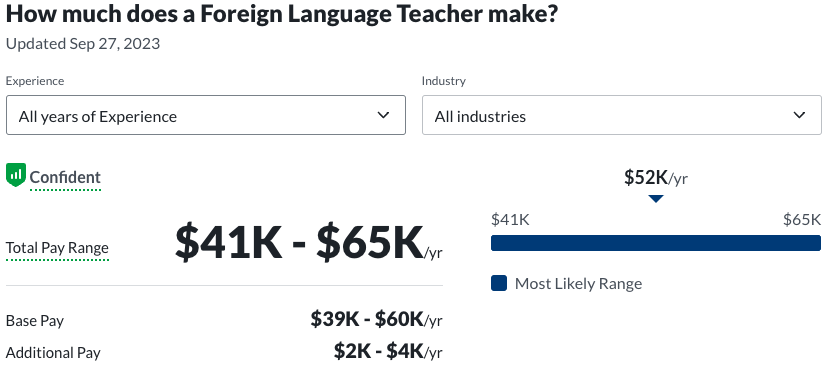Click the $41K minimum label above bar
This screenshot has width=829, height=379.
(510, 219)
